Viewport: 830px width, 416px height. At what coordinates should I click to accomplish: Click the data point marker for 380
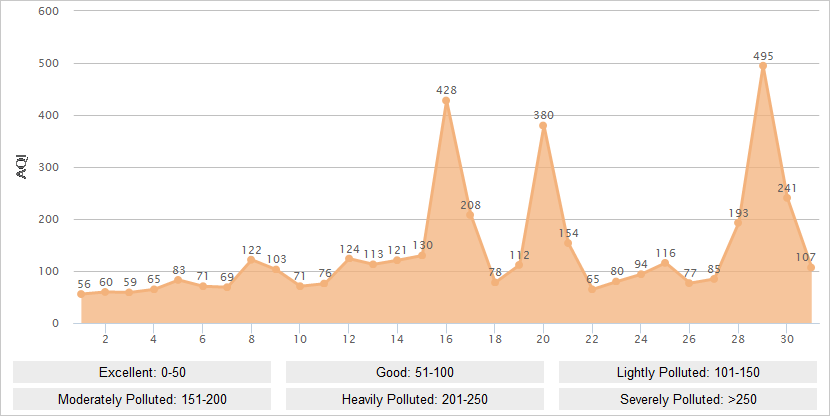(x=543, y=126)
